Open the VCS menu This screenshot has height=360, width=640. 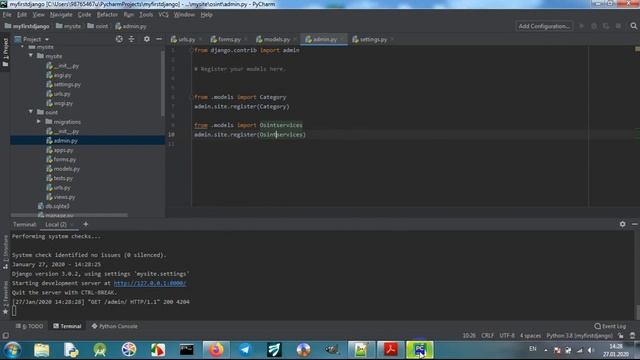[163, 15]
